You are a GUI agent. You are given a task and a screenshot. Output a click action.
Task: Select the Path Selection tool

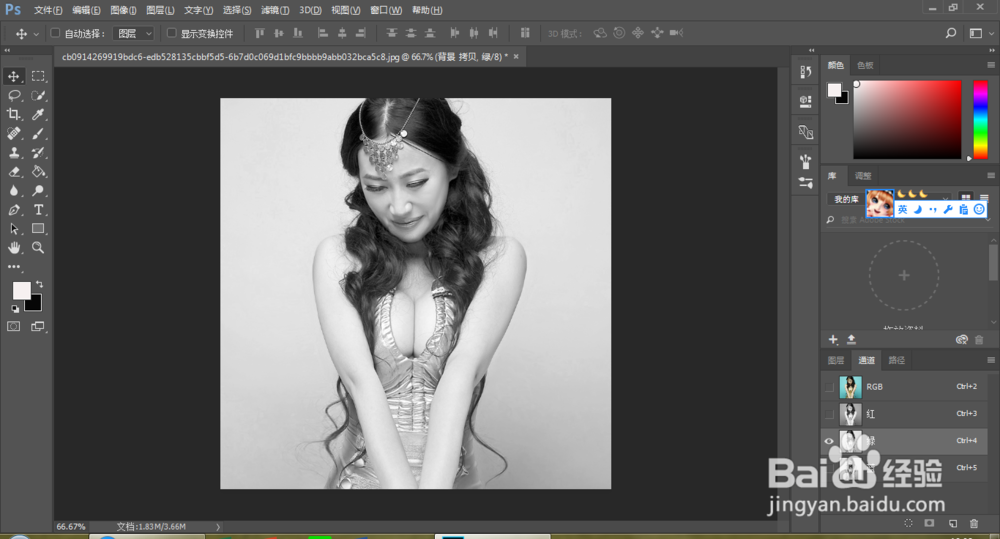(x=13, y=228)
